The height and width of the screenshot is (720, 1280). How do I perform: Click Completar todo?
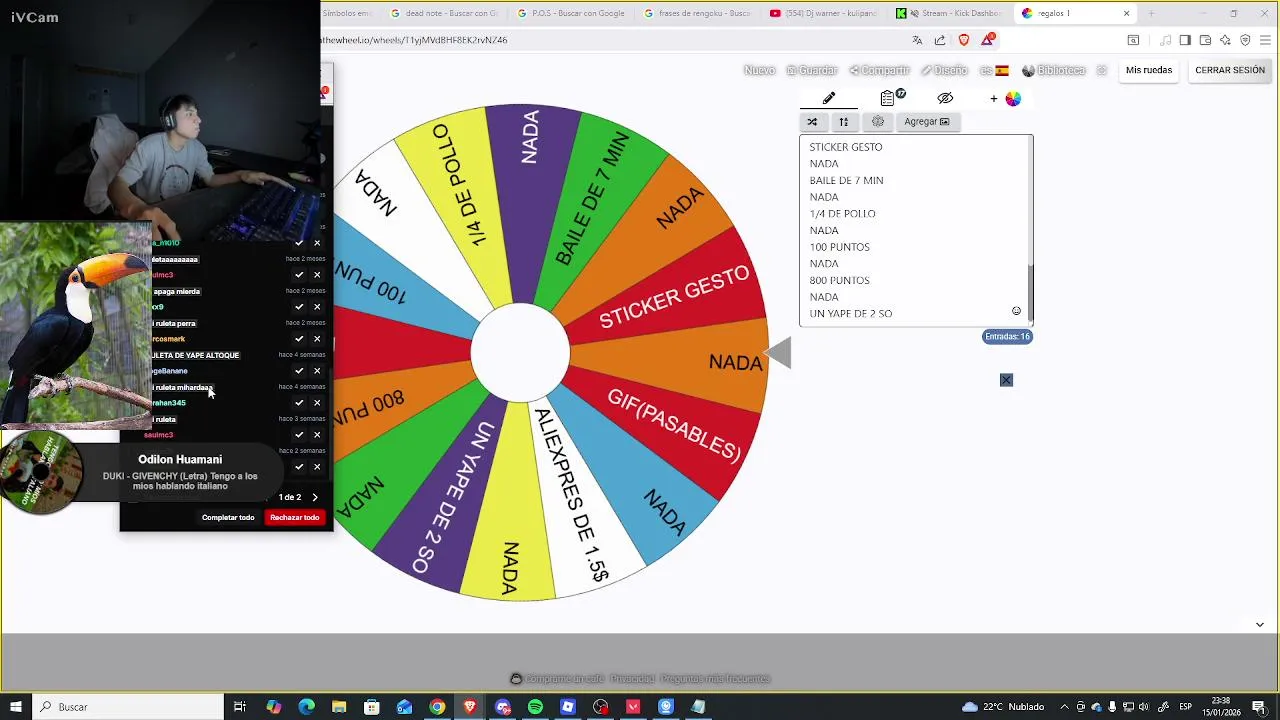pyautogui.click(x=228, y=517)
